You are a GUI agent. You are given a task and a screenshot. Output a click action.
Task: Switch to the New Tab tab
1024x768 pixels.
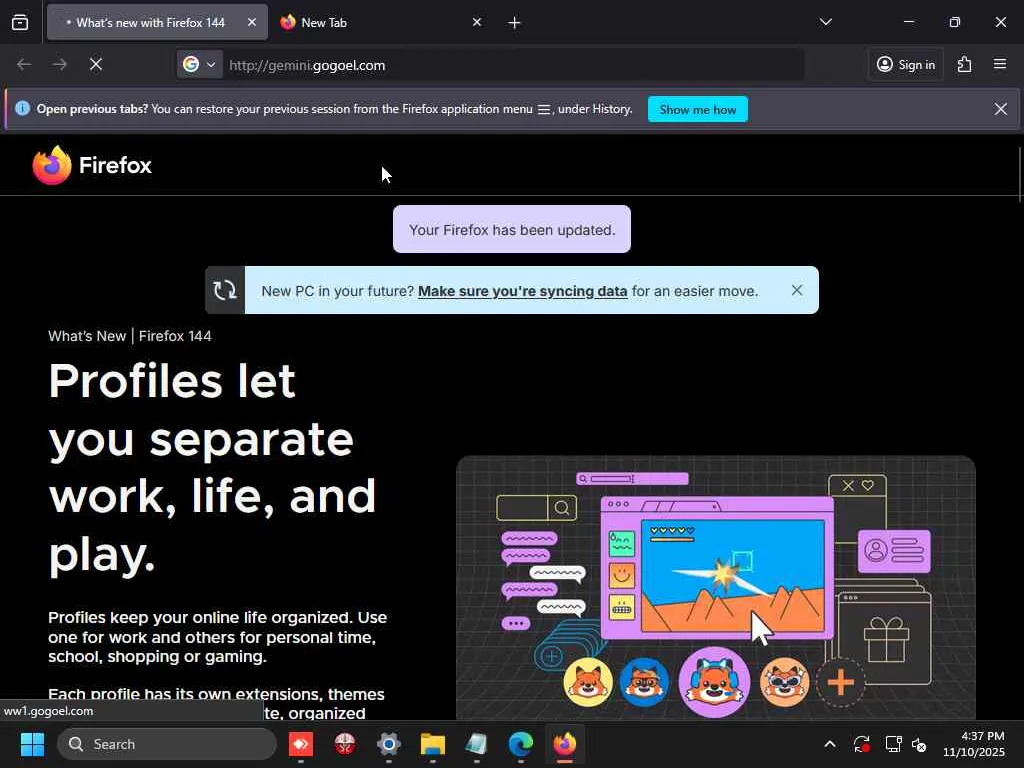point(381,22)
